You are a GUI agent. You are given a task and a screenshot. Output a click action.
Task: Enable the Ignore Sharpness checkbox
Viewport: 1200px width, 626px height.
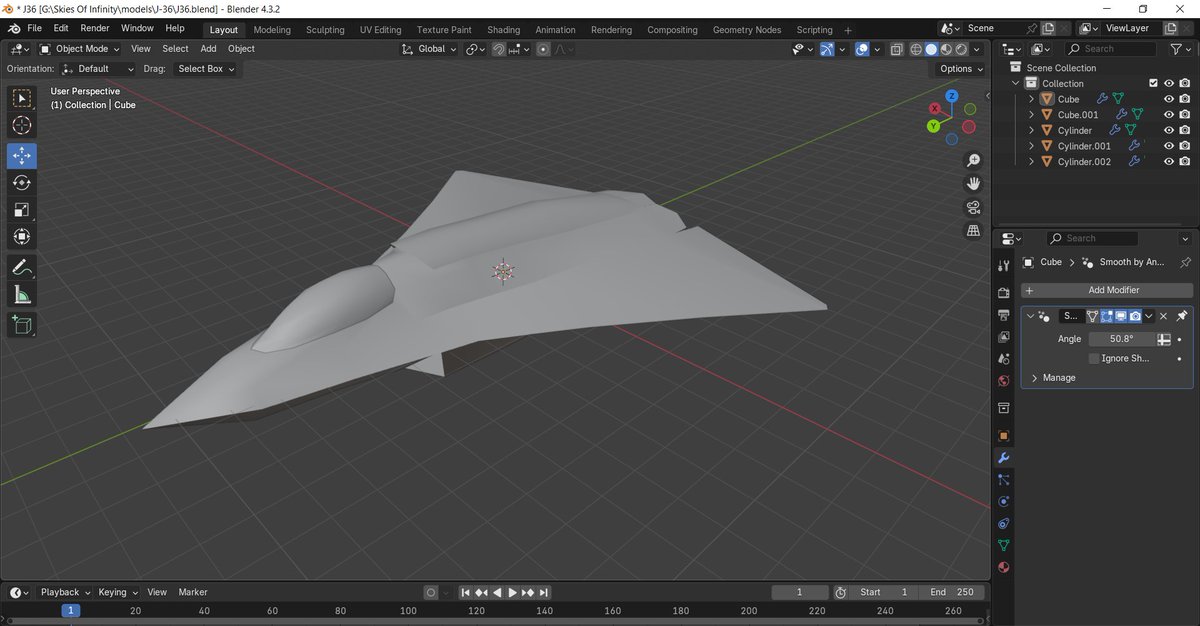pos(1095,358)
